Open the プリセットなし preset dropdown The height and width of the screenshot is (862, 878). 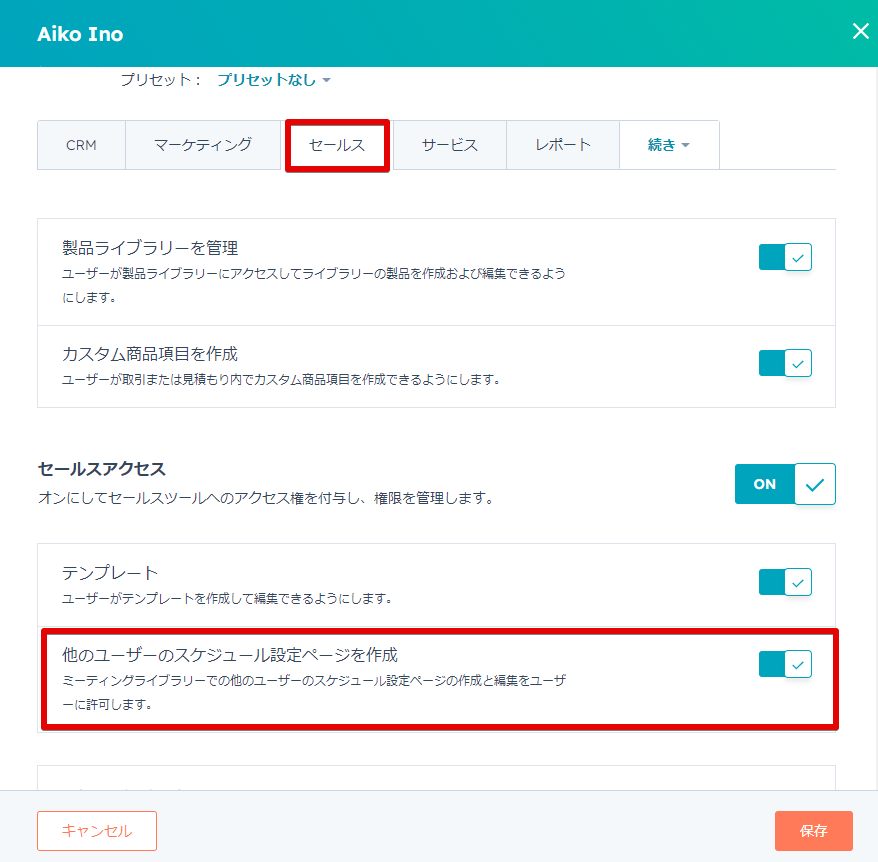point(273,80)
